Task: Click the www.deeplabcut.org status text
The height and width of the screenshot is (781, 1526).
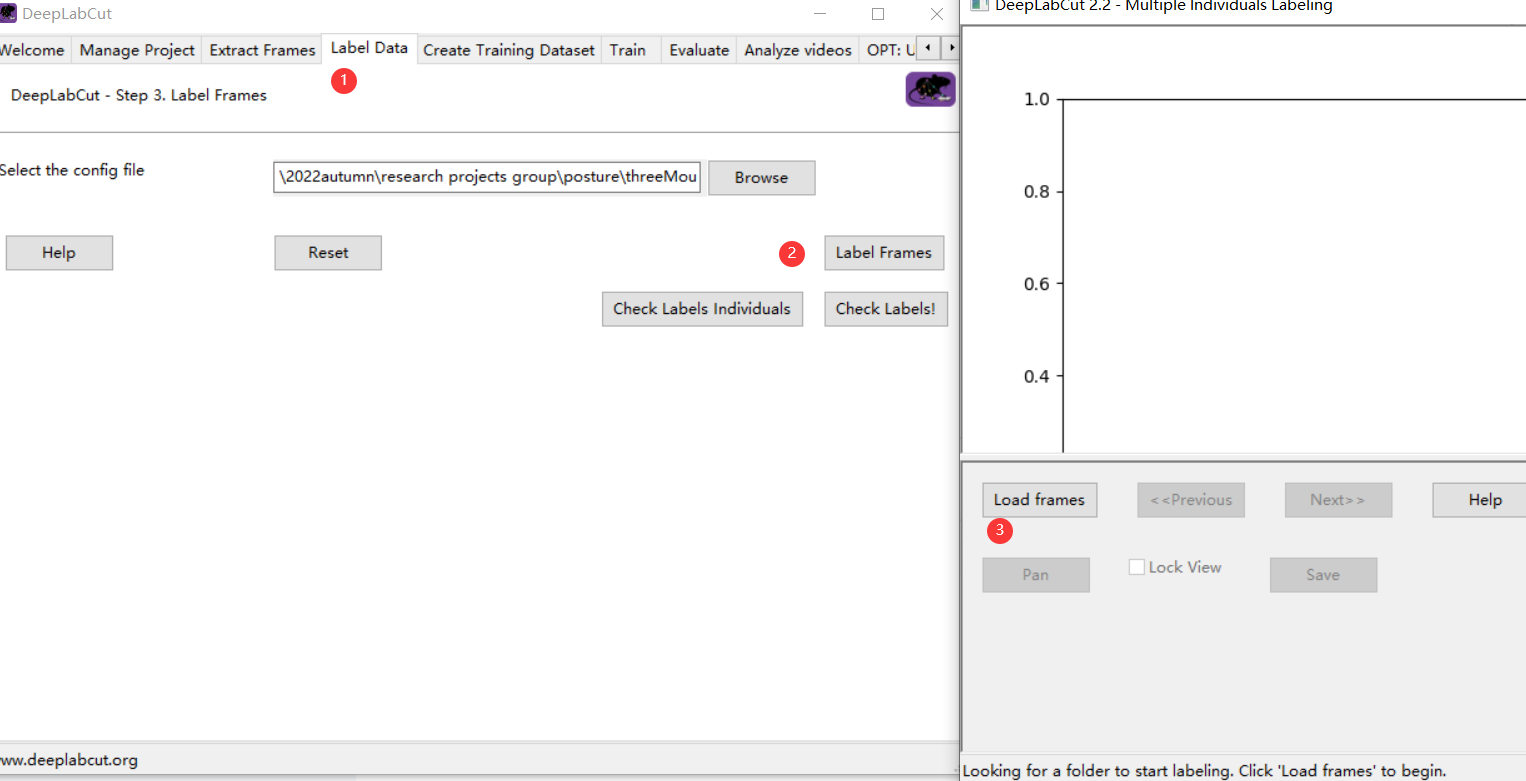Action: [69, 760]
